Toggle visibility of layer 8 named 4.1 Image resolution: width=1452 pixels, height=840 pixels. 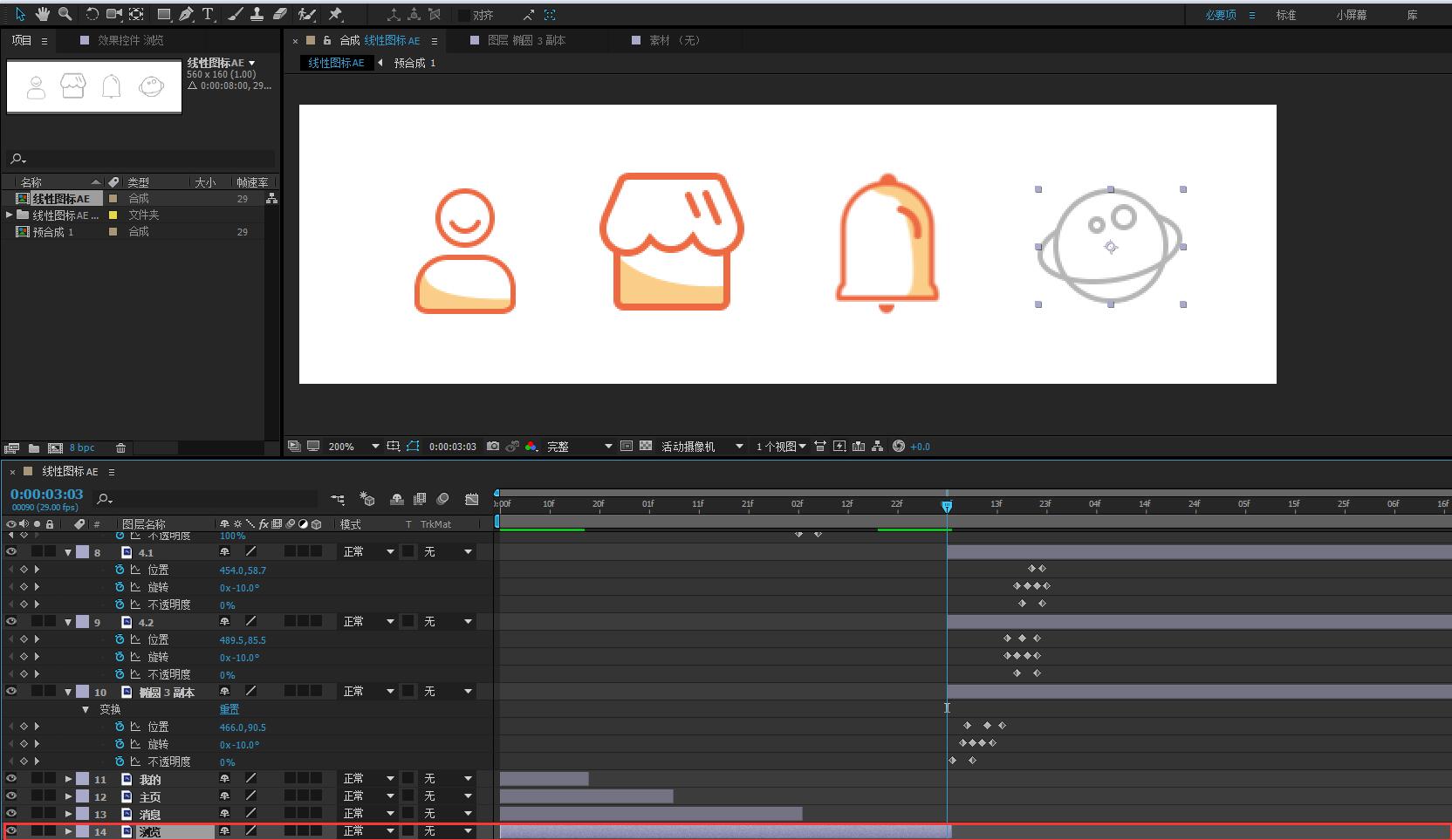click(x=11, y=551)
